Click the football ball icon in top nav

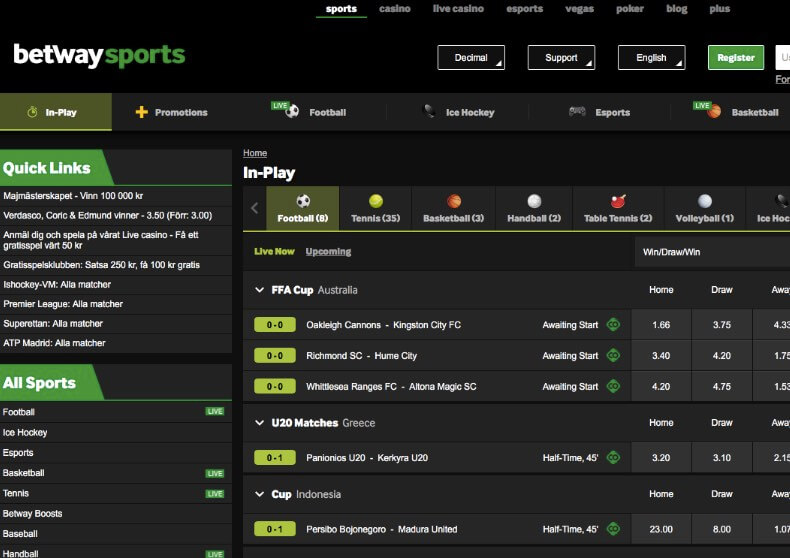pyautogui.click(x=292, y=111)
